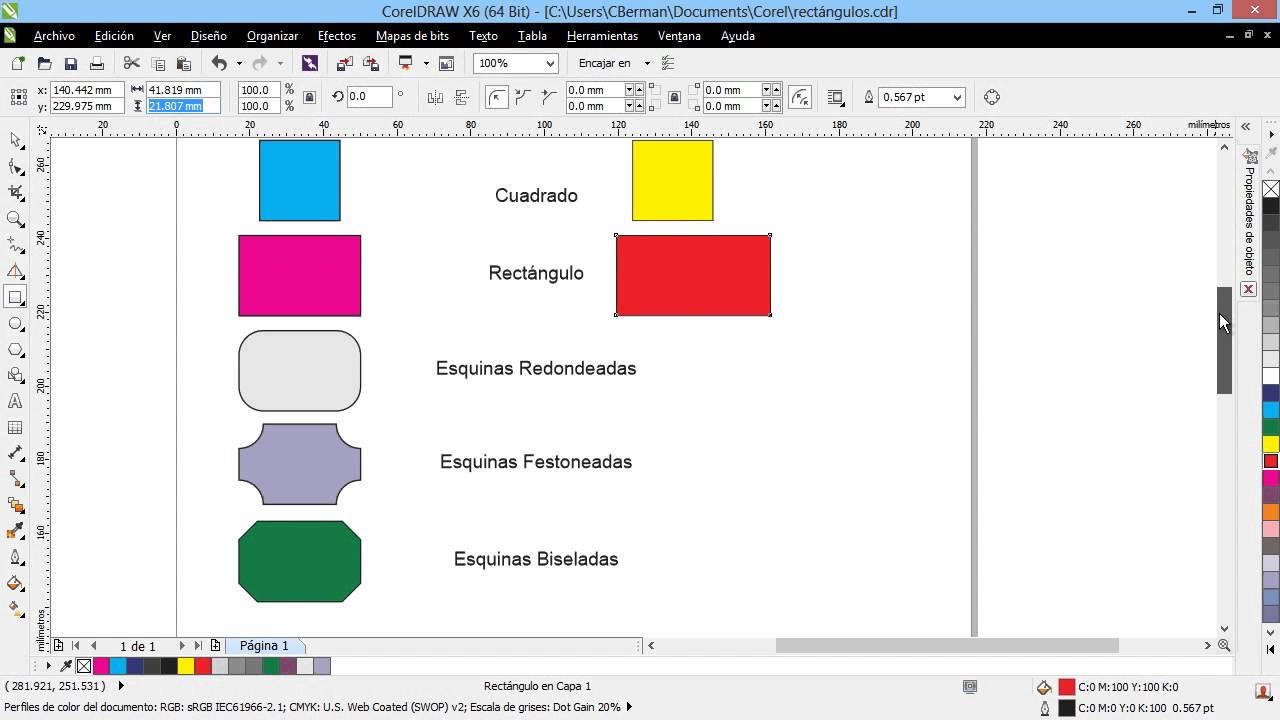The width and height of the screenshot is (1280, 720).
Task: Click the Convert to curves button
Action: coord(992,97)
